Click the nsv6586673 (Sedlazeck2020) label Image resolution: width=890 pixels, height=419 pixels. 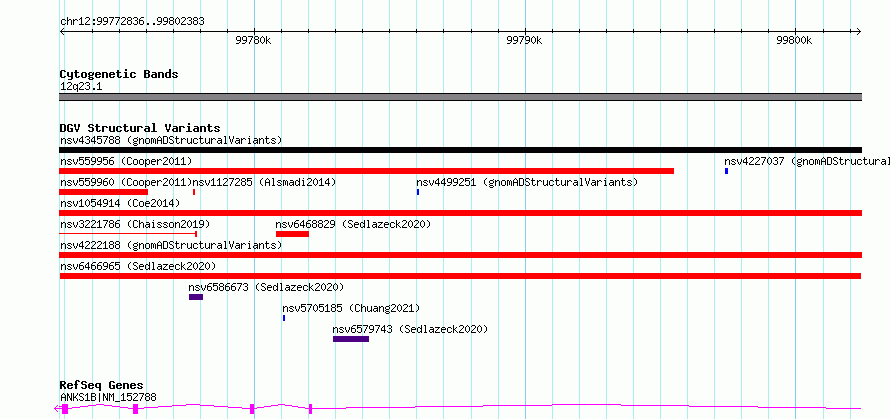point(266,287)
